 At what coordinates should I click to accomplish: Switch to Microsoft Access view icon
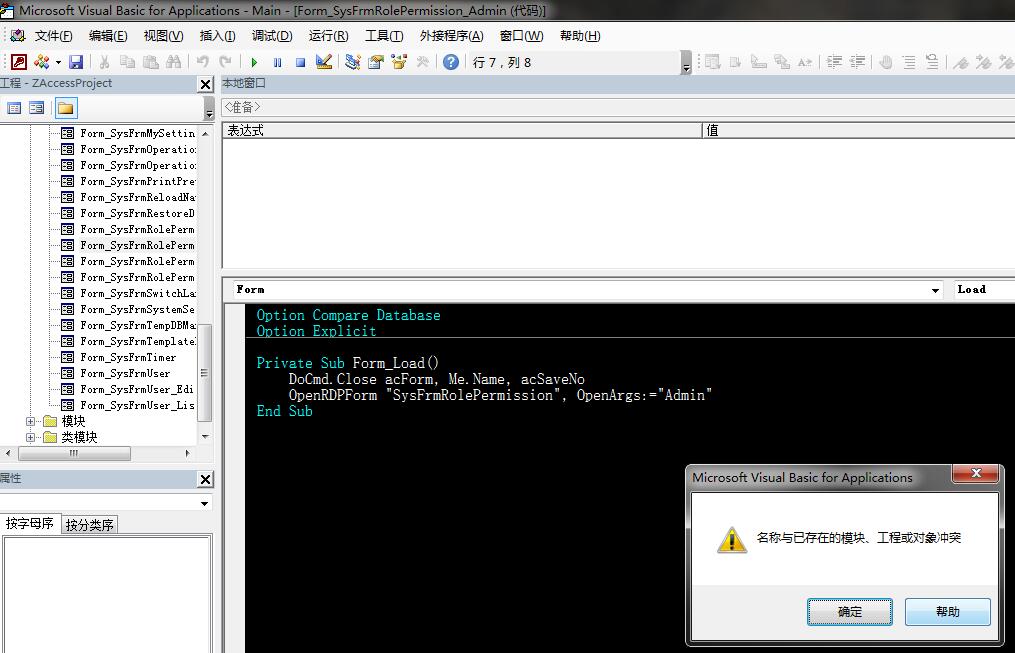(x=19, y=62)
